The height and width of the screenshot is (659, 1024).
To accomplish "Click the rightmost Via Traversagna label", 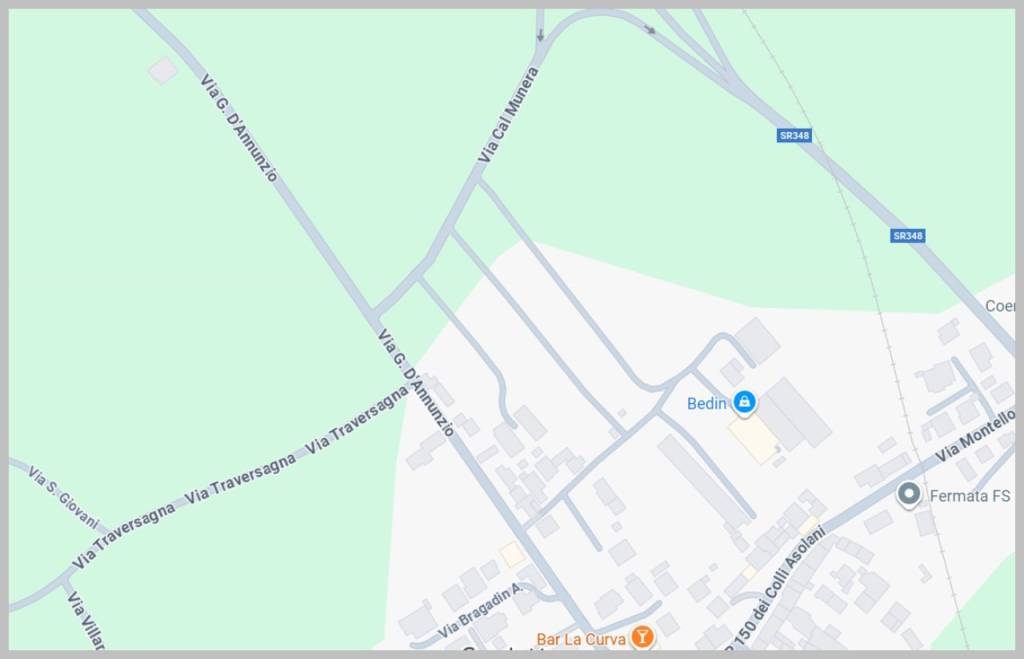I will pyautogui.click(x=357, y=420).
